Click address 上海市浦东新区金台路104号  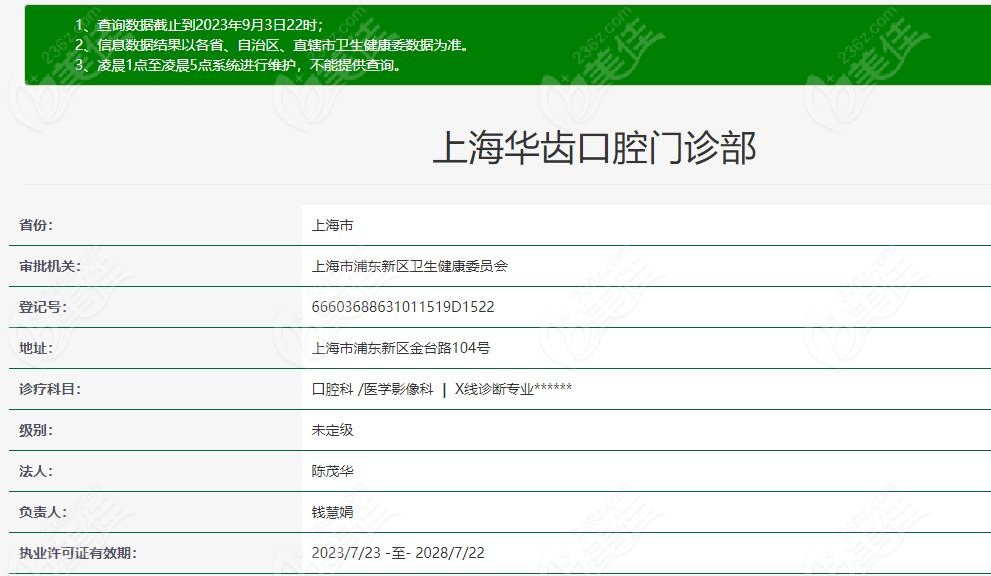[x=401, y=348]
